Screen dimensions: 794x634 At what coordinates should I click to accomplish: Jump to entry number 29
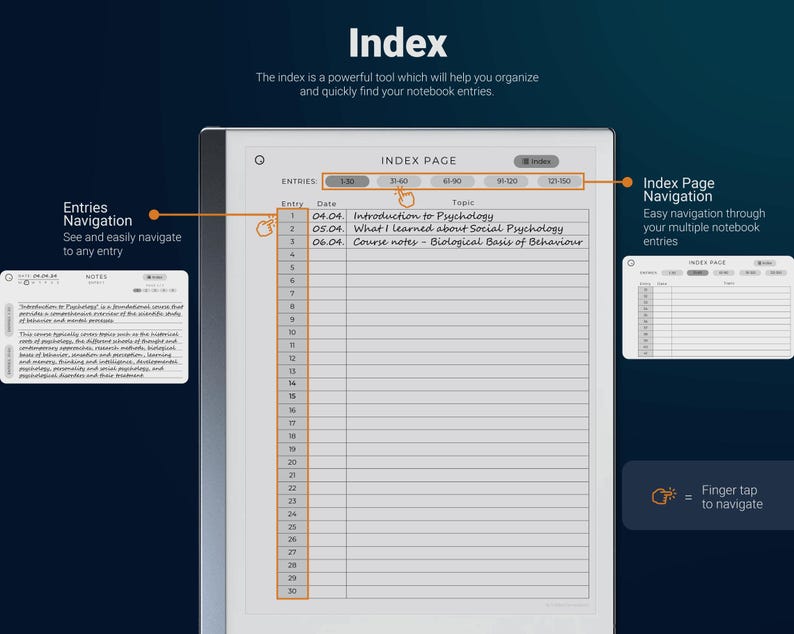coord(292,578)
